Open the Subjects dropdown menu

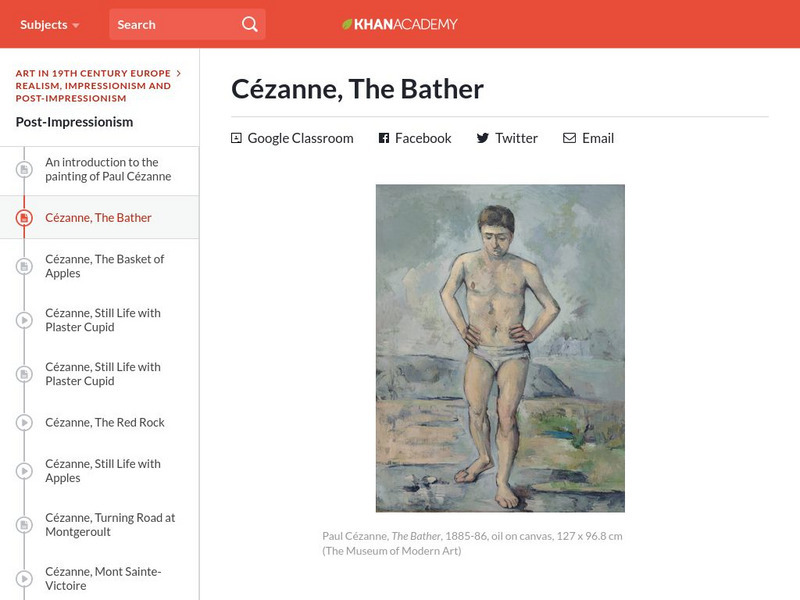click(50, 24)
